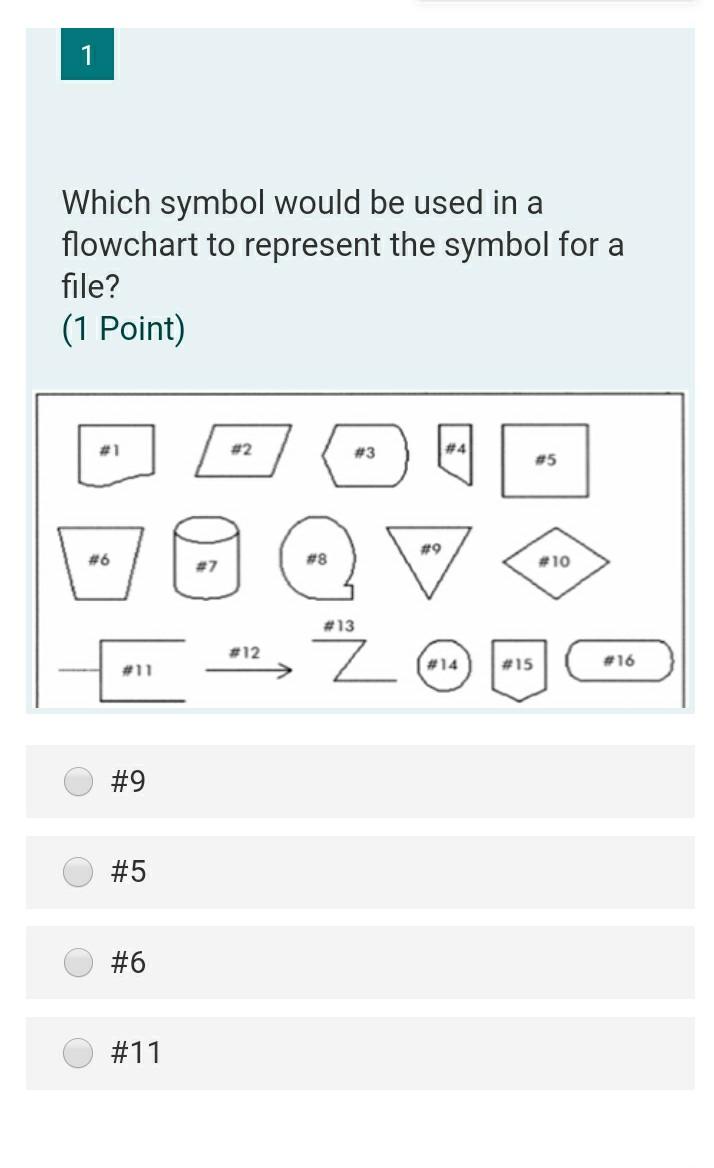Click the diamond decision symbol #10
714x1168 pixels.
click(x=556, y=562)
